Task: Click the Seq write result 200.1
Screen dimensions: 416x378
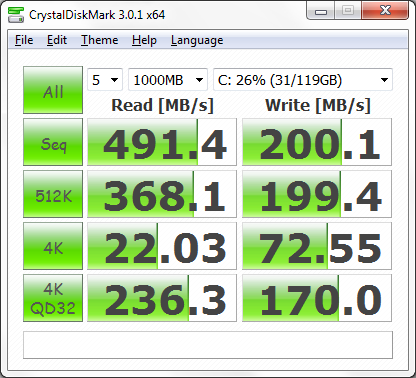Action: point(317,142)
